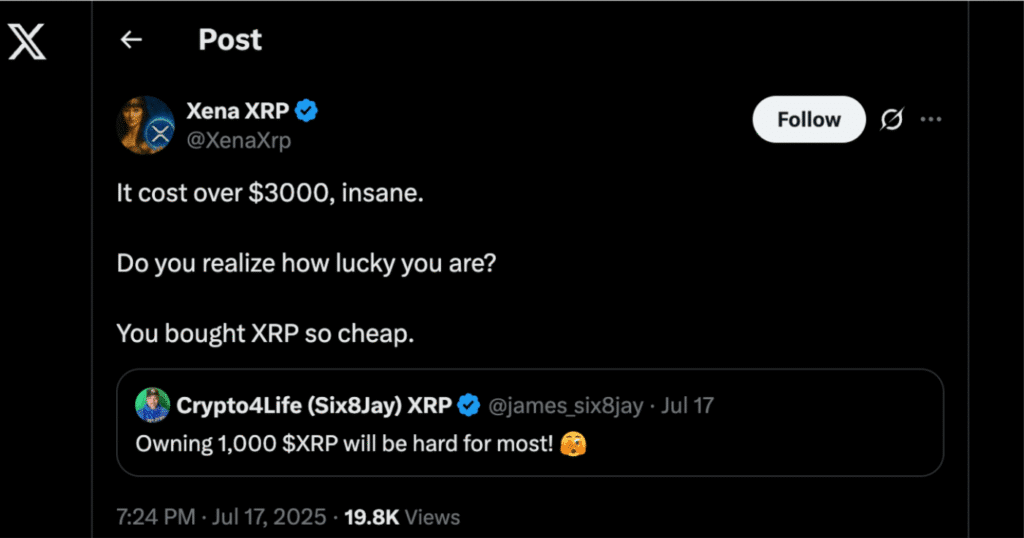Image resolution: width=1024 pixels, height=538 pixels.
Task: Open Xena XRP's profile avatar
Action: click(147, 125)
